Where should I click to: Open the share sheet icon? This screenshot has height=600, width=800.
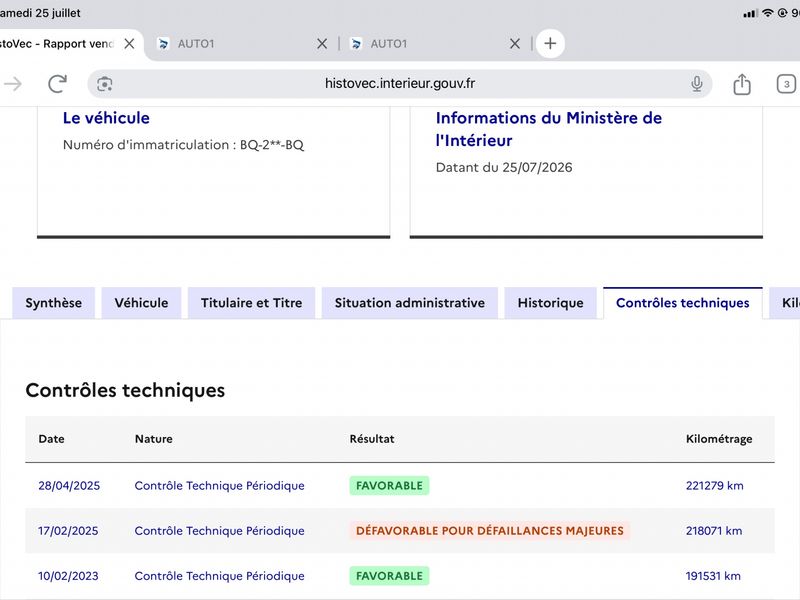(x=742, y=84)
